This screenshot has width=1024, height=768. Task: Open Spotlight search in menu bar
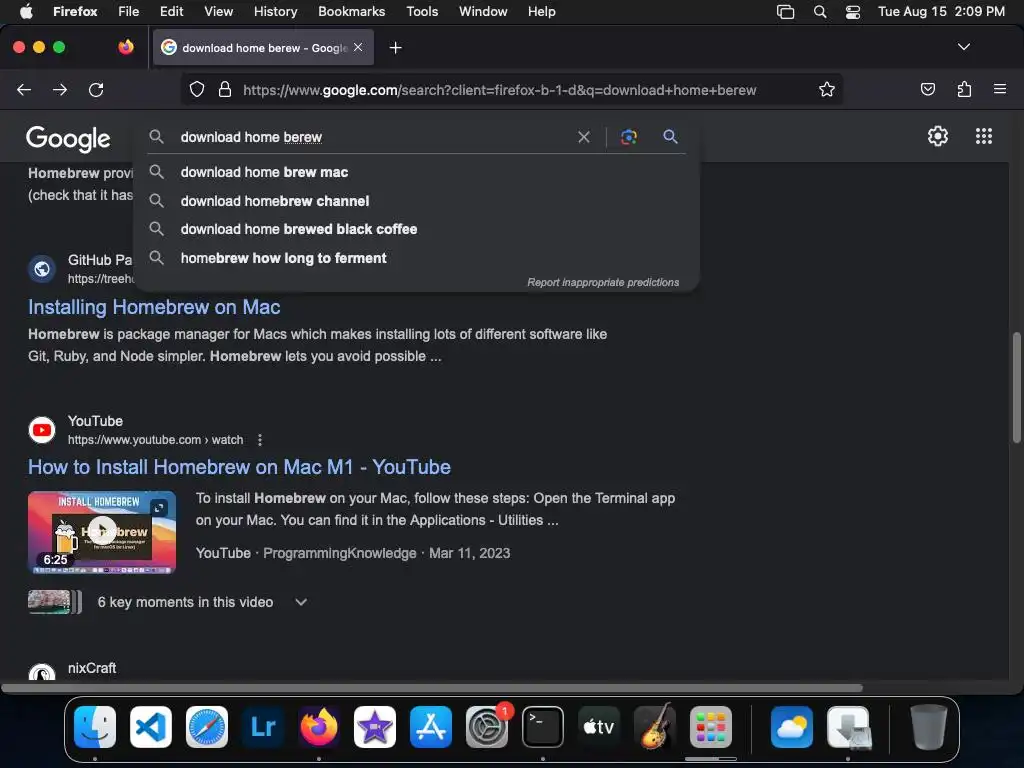[820, 12]
